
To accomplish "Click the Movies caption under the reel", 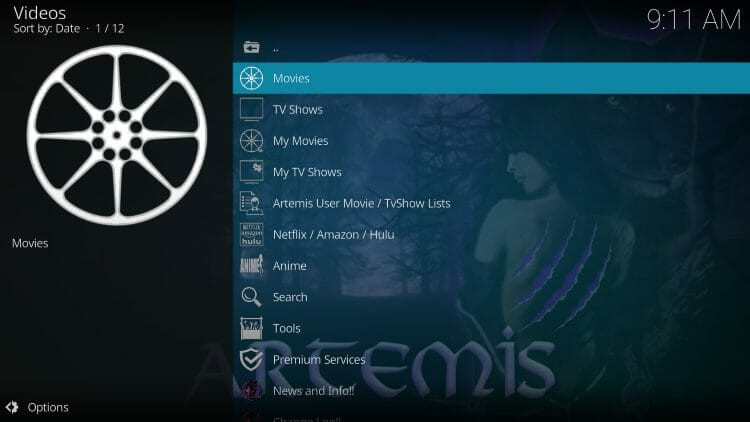I will [30, 243].
